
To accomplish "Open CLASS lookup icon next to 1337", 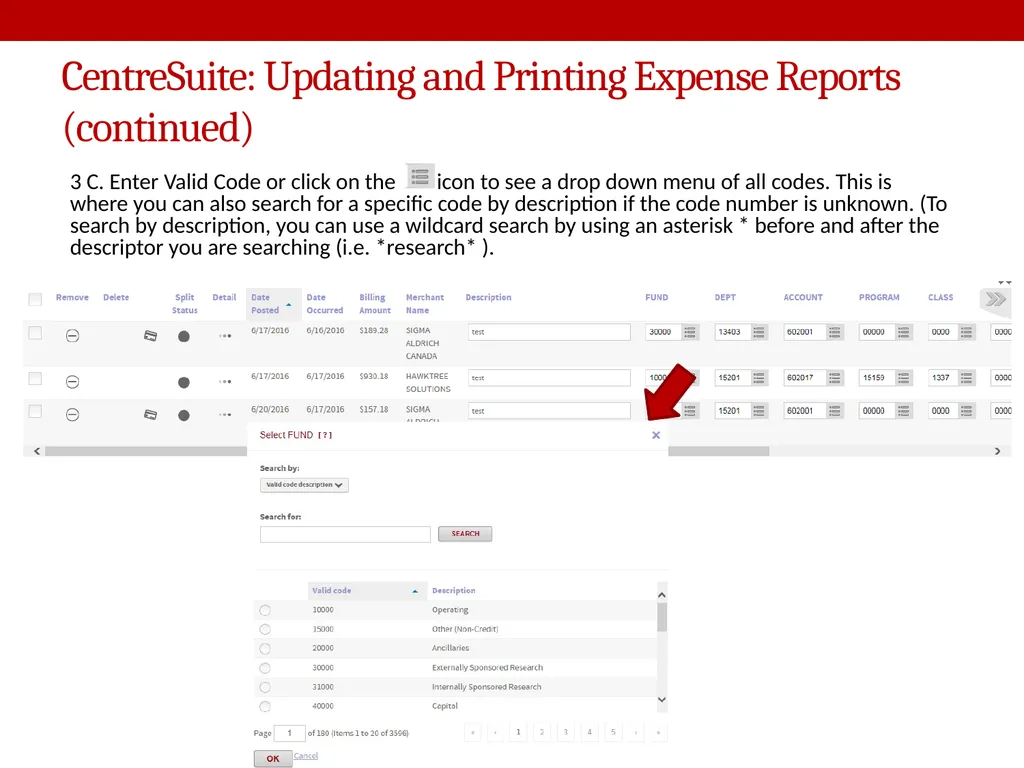I will (967, 378).
